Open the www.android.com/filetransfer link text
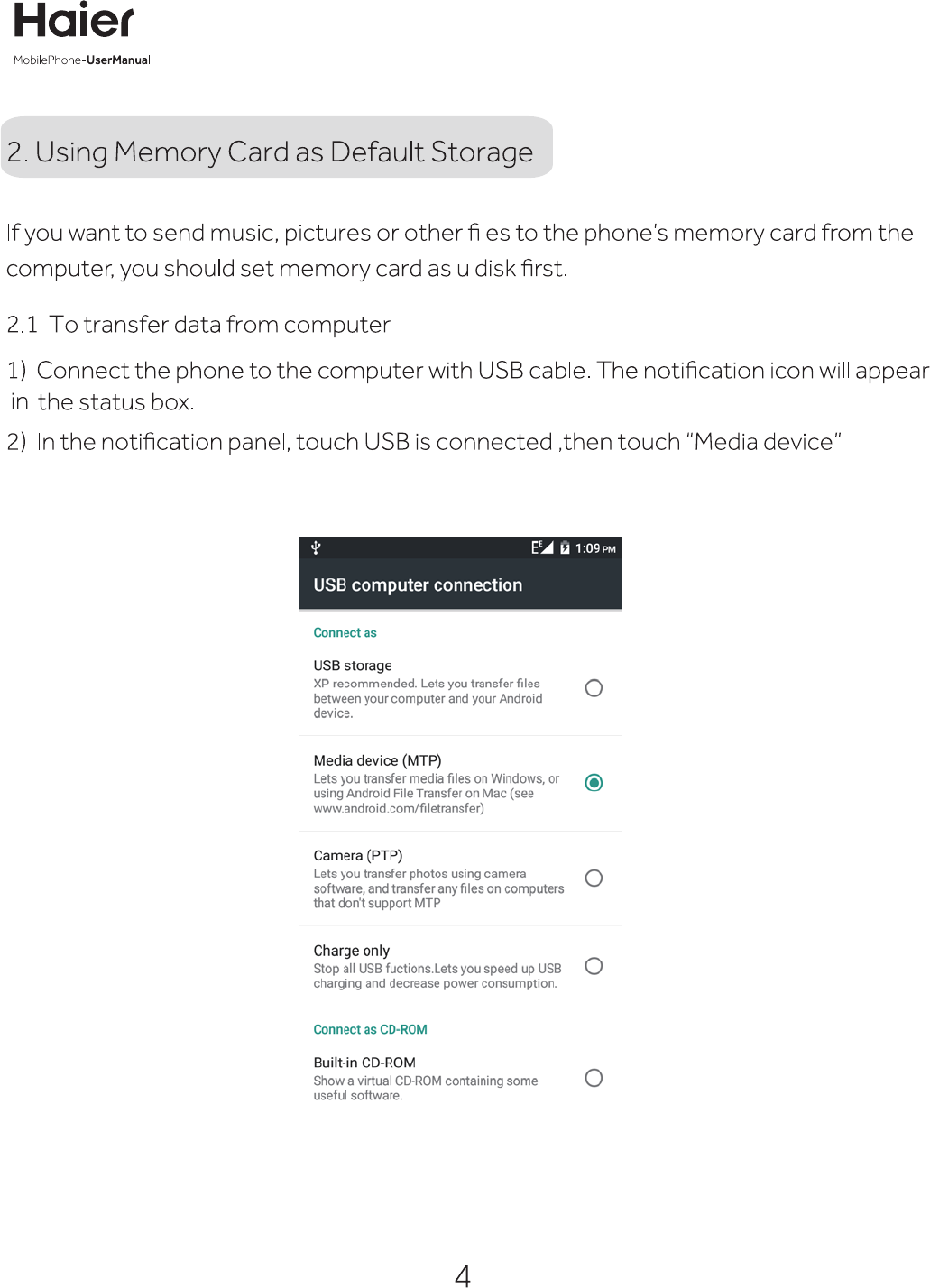 pos(399,809)
